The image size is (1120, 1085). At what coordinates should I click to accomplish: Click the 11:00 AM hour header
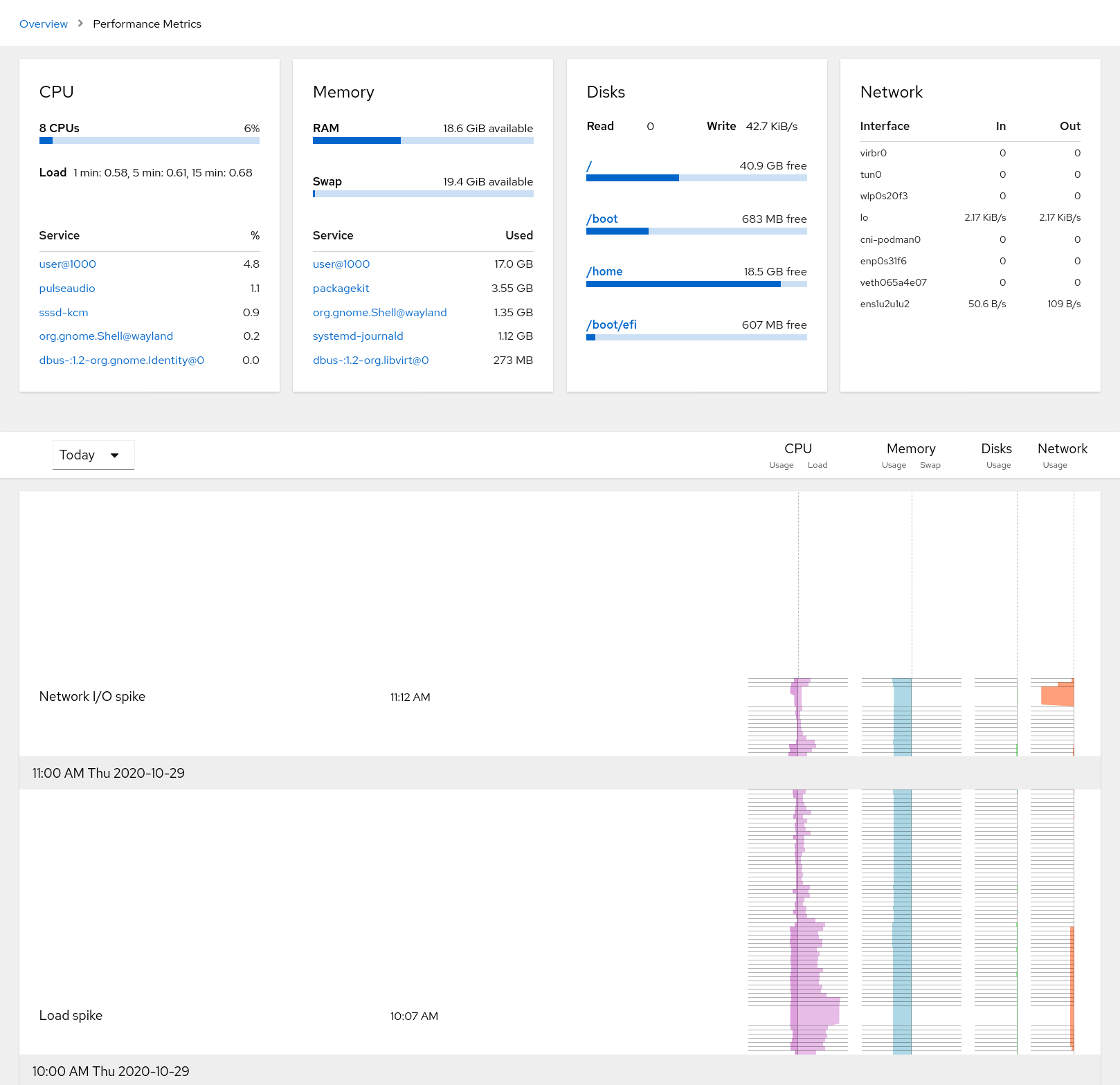[109, 774]
